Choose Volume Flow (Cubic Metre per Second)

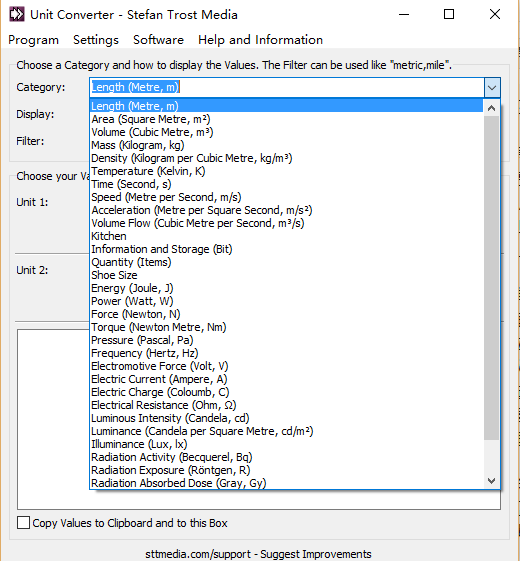(286, 223)
